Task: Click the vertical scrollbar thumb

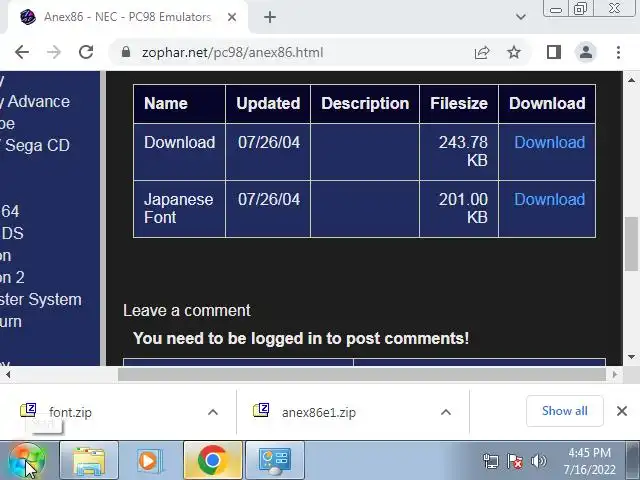Action: click(631, 244)
